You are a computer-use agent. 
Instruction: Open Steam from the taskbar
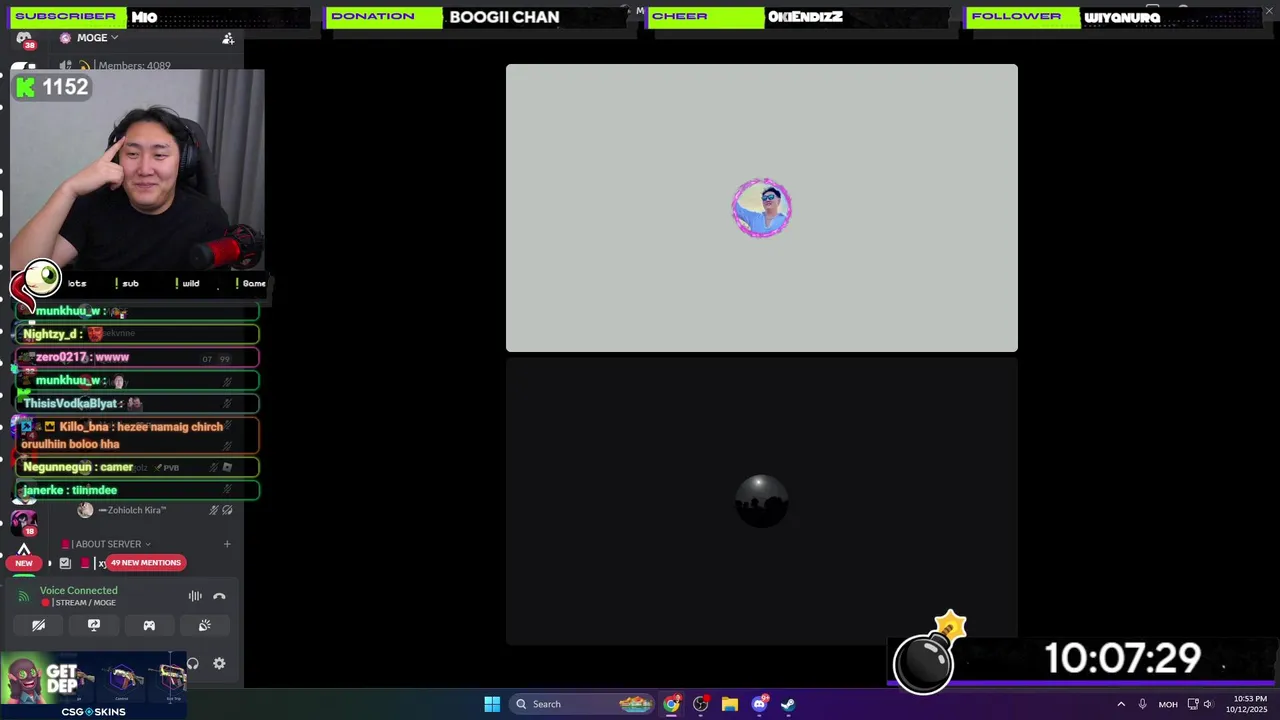click(788, 704)
